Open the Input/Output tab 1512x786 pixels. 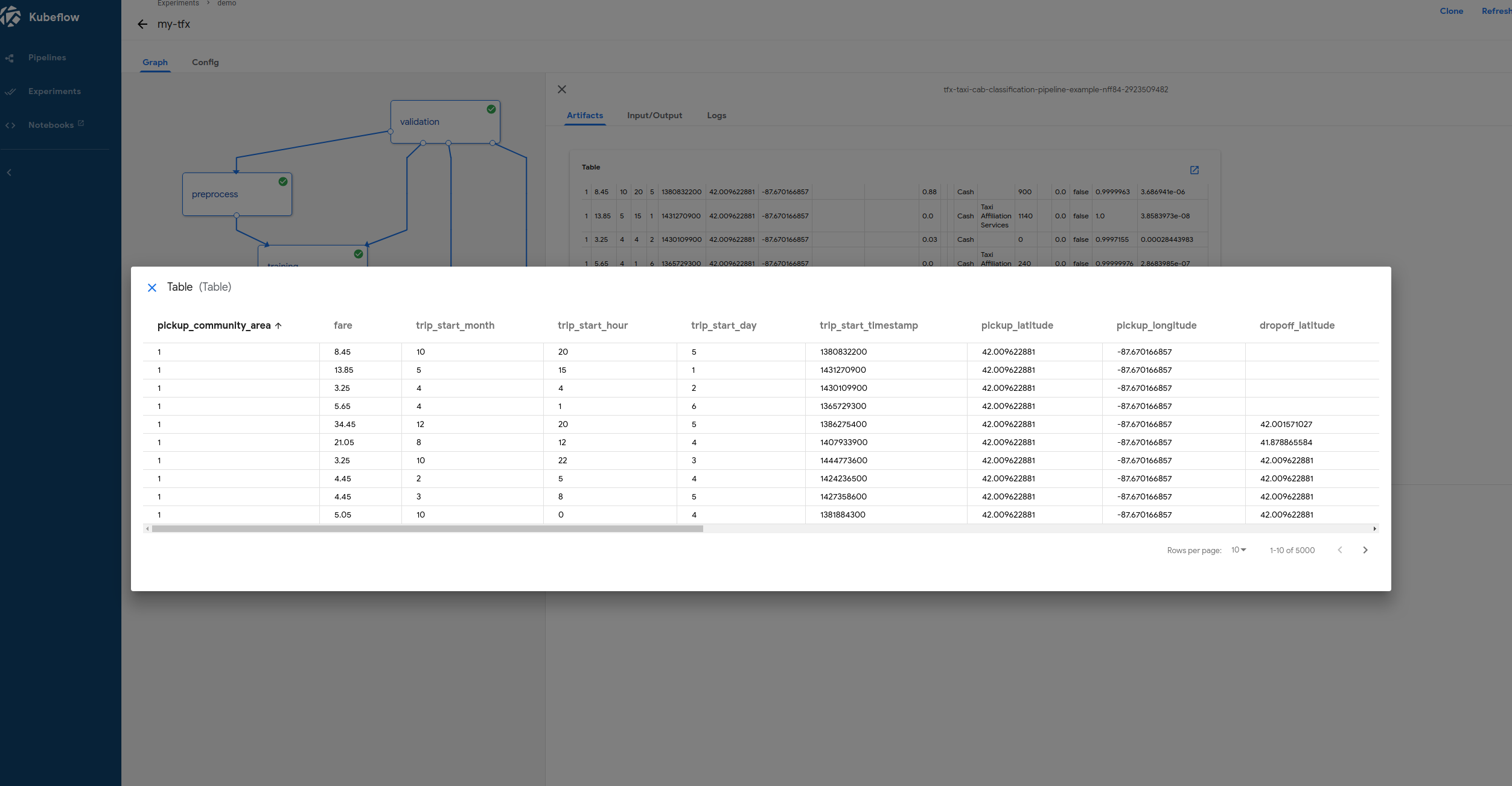coord(654,115)
